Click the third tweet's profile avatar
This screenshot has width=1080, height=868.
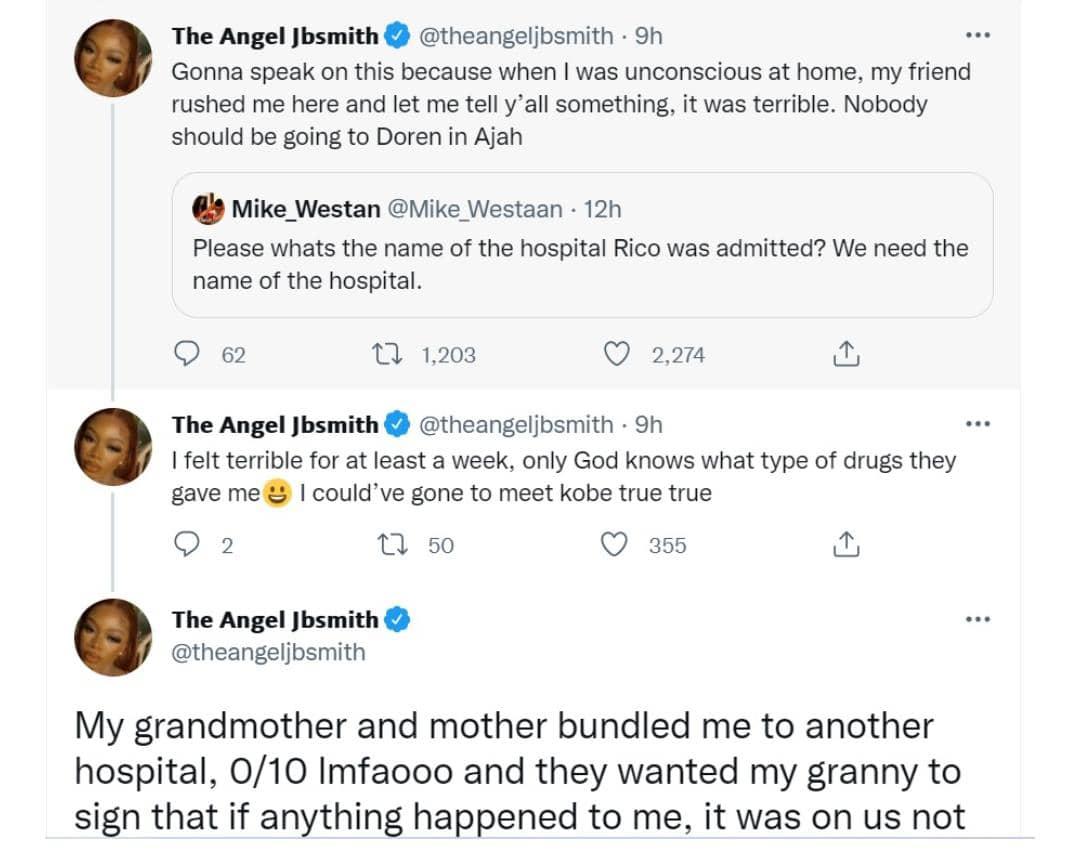point(113,637)
